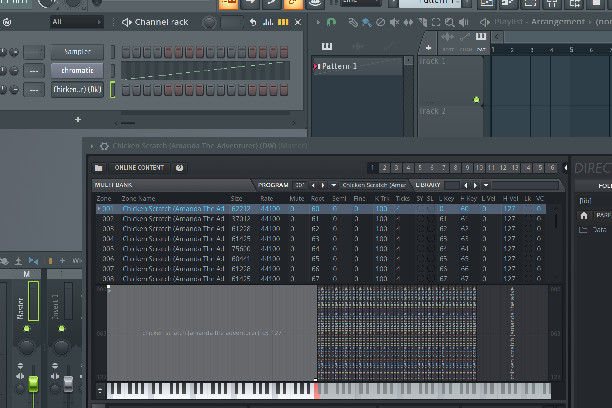
Task: Adjust chromatic channel volume knob
Action: [x=14, y=71]
